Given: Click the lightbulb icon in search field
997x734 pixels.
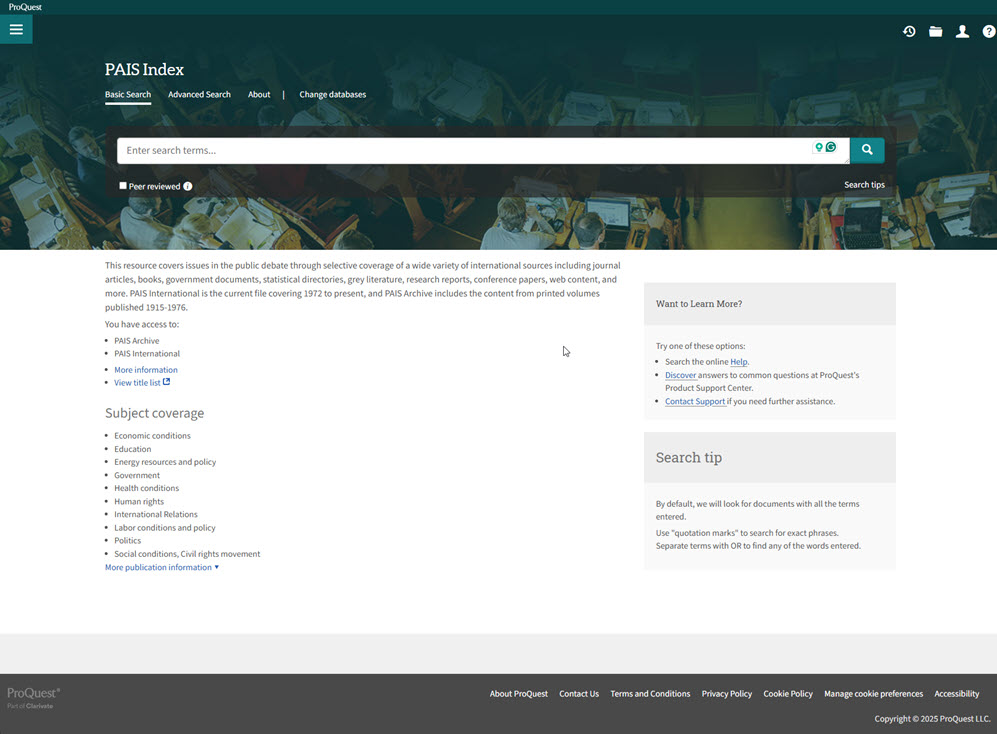Looking at the screenshot, I should [x=819, y=148].
